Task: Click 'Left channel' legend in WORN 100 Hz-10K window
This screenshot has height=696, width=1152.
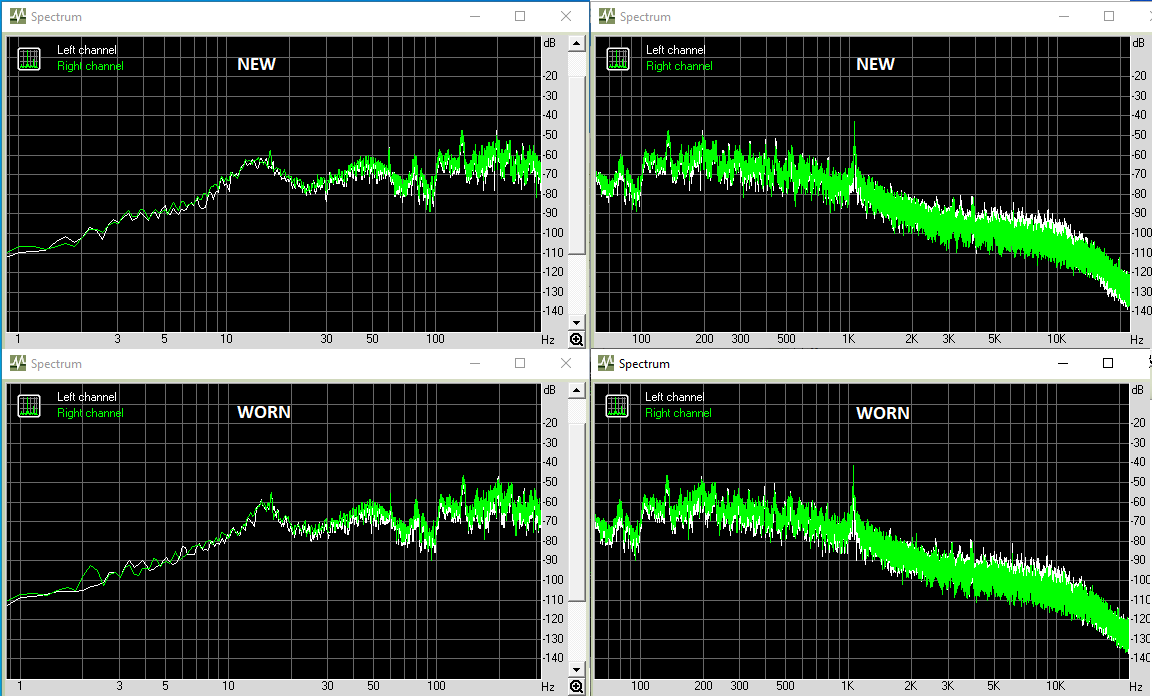Action: pyautogui.click(x=674, y=397)
